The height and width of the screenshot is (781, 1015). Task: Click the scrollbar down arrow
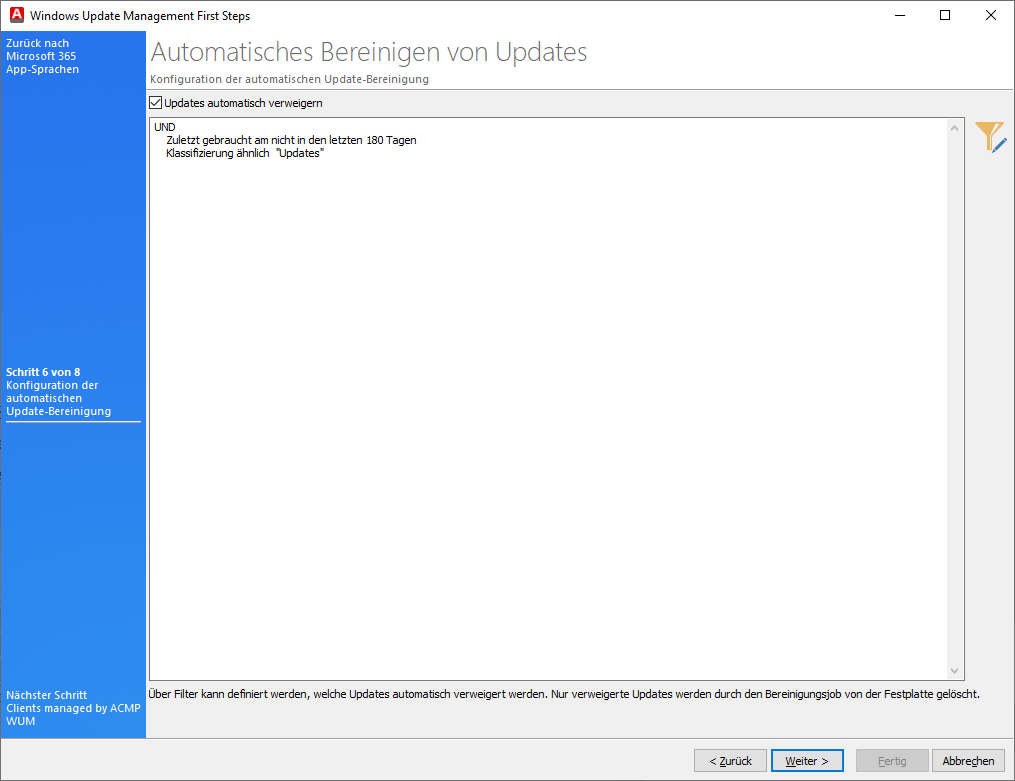tap(954, 670)
